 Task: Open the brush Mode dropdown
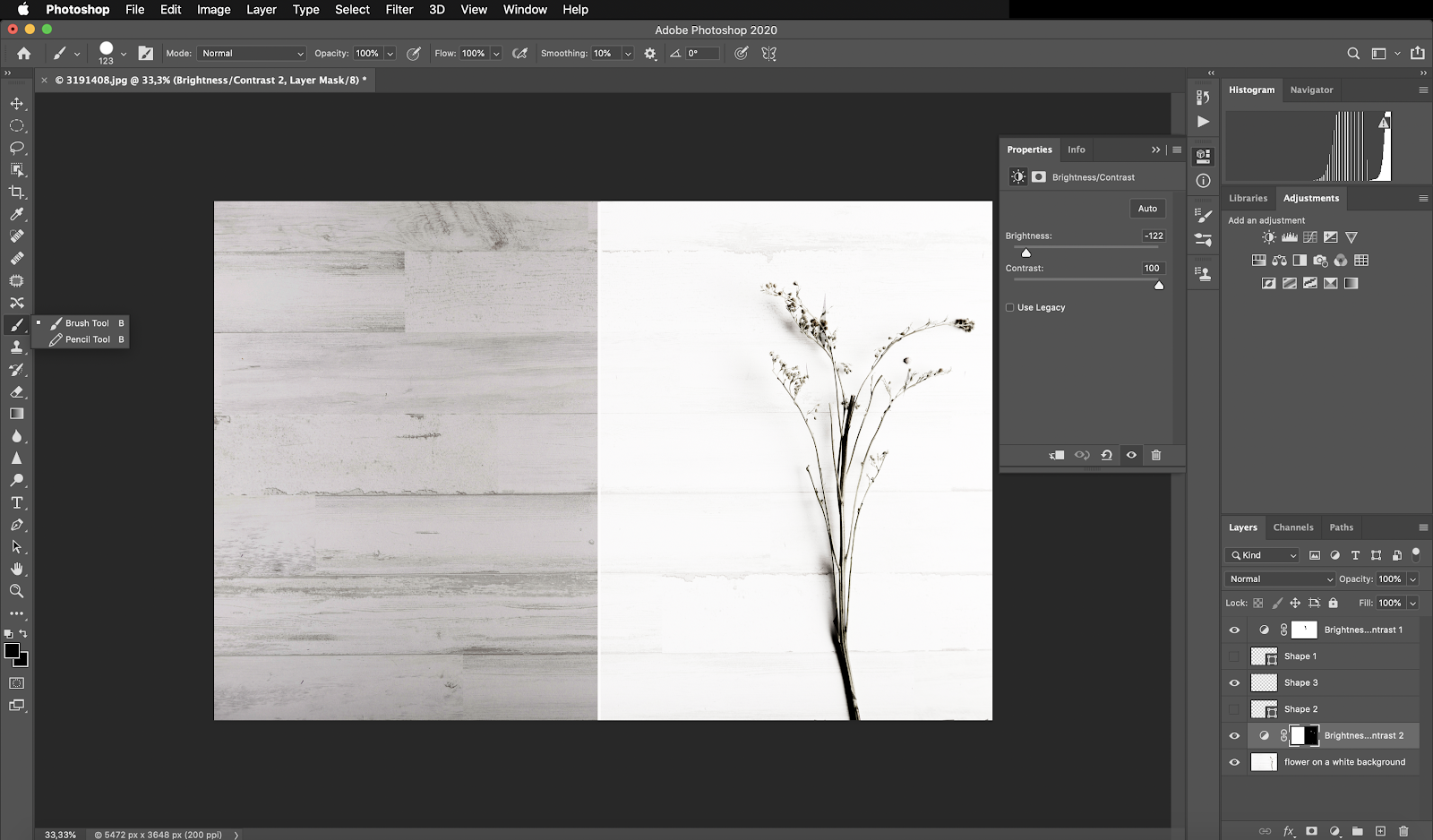pyautogui.click(x=252, y=54)
